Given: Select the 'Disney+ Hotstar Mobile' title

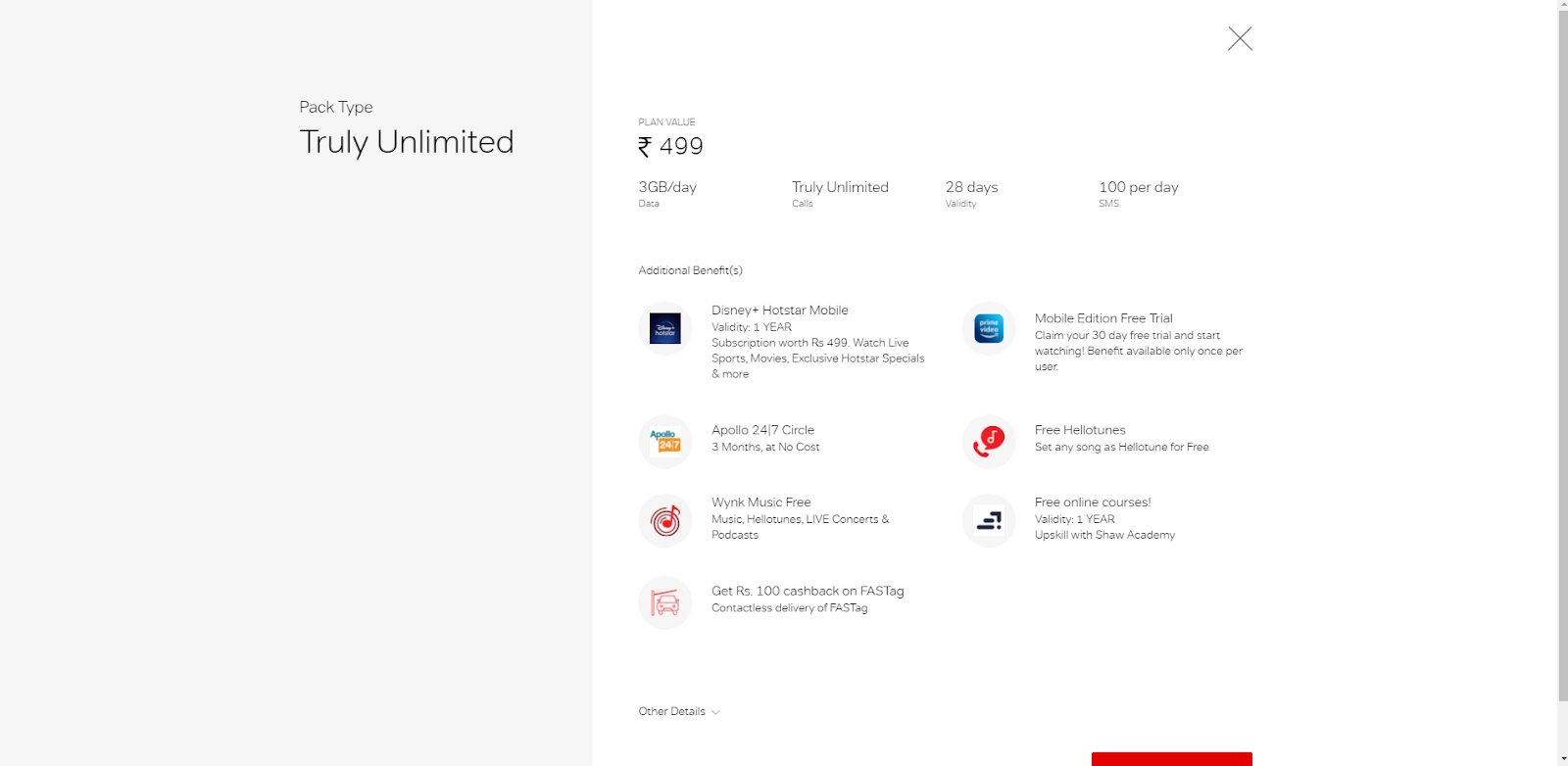Looking at the screenshot, I should tap(780, 311).
